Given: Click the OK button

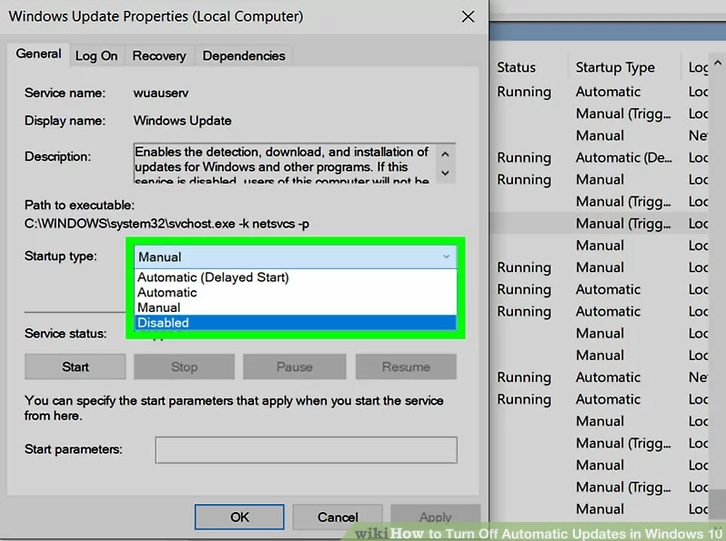Looking at the screenshot, I should [x=240, y=517].
